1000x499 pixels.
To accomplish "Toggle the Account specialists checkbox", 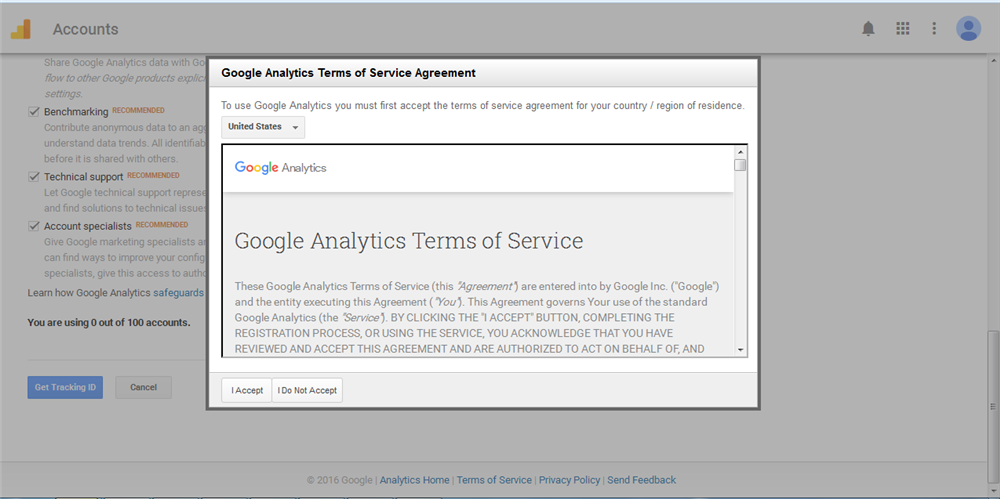I will [34, 226].
